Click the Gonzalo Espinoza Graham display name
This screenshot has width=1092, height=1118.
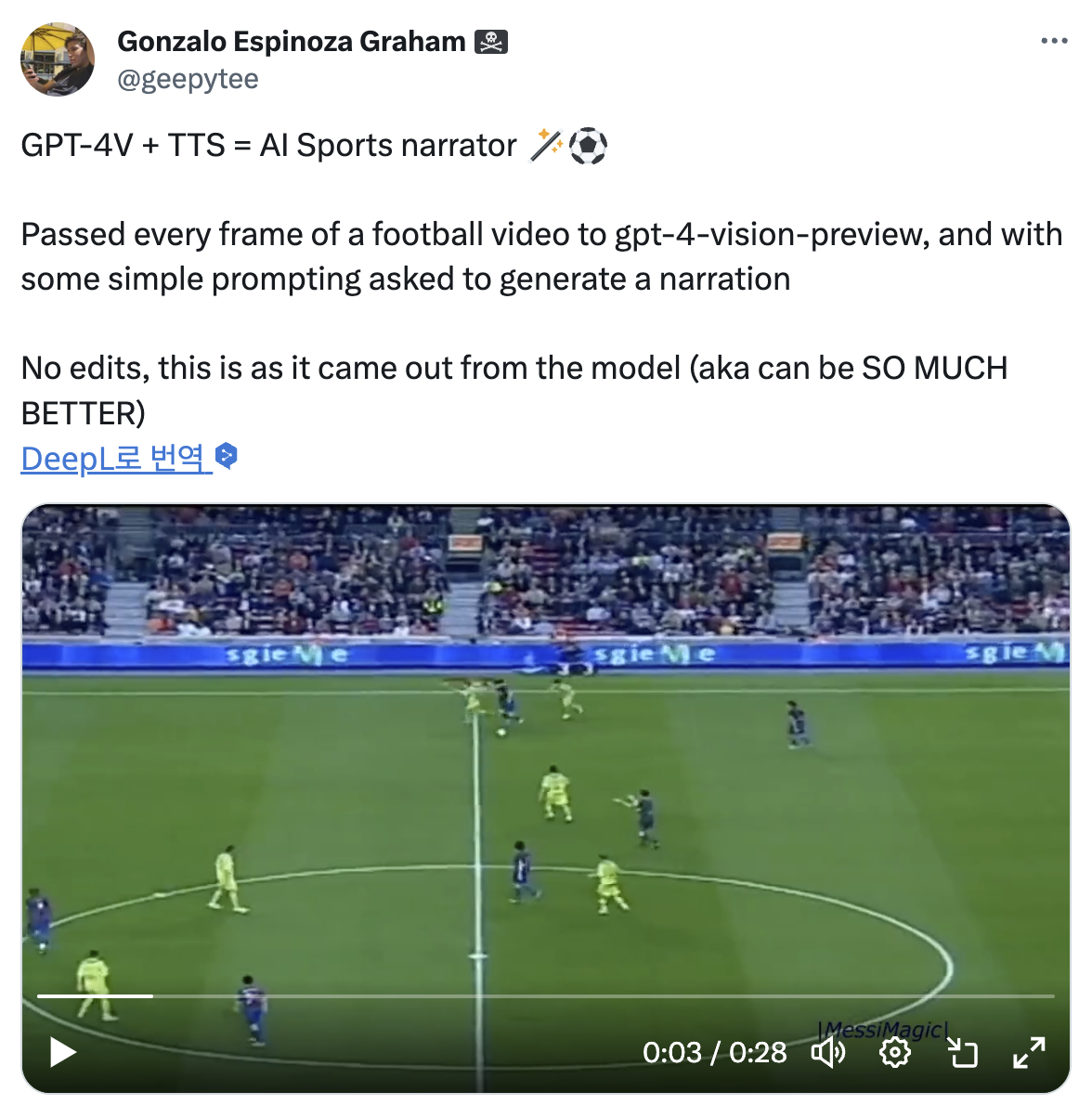tap(291, 42)
